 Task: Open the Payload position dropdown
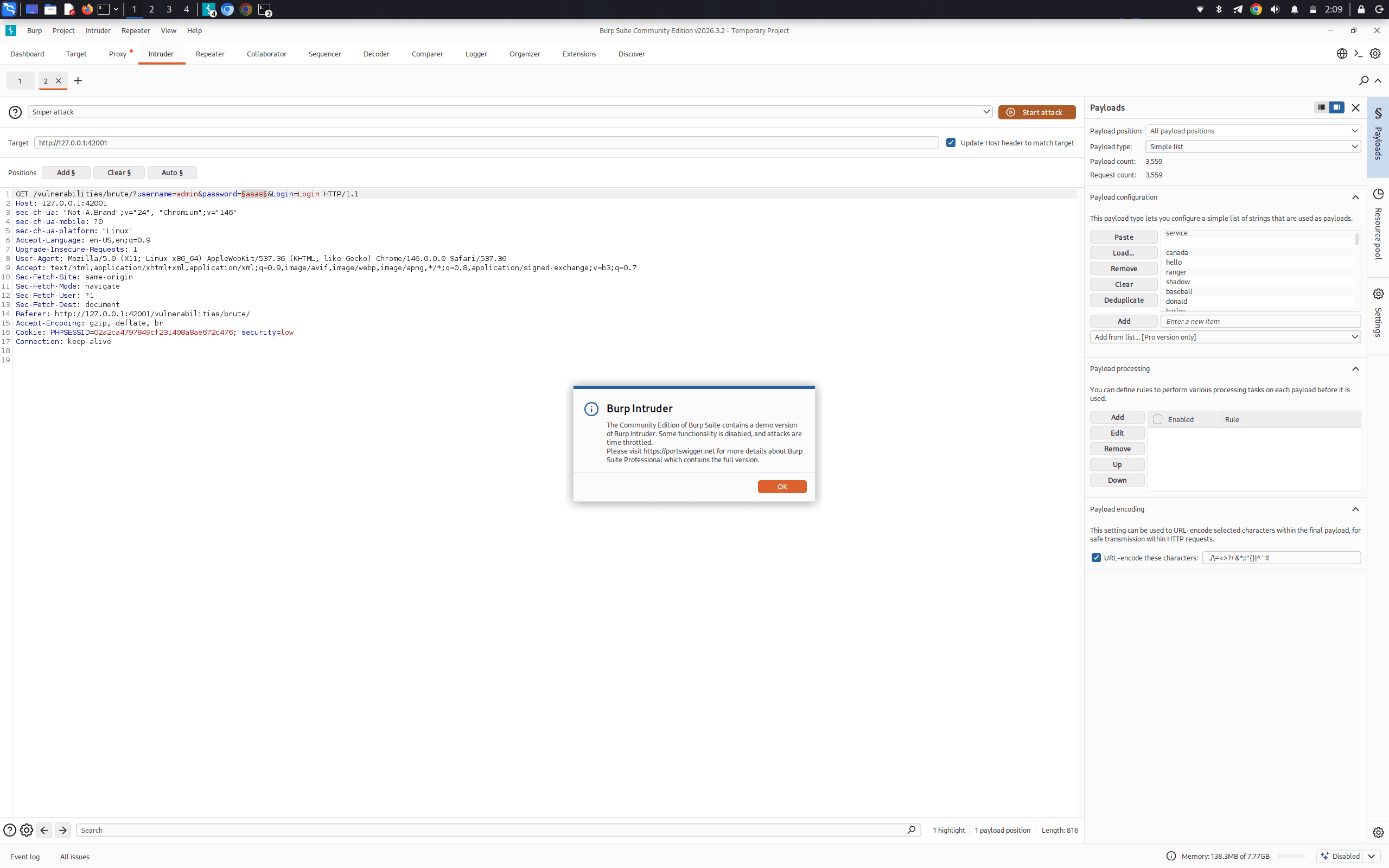pos(1253,131)
